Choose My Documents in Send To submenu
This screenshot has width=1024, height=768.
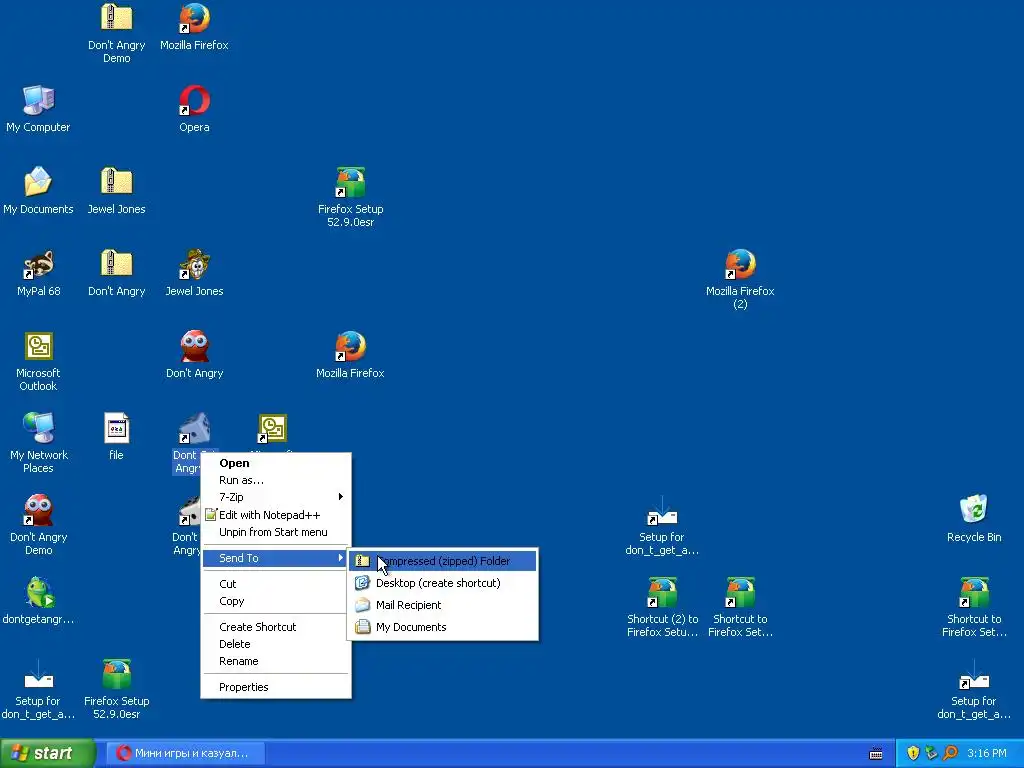point(443,627)
